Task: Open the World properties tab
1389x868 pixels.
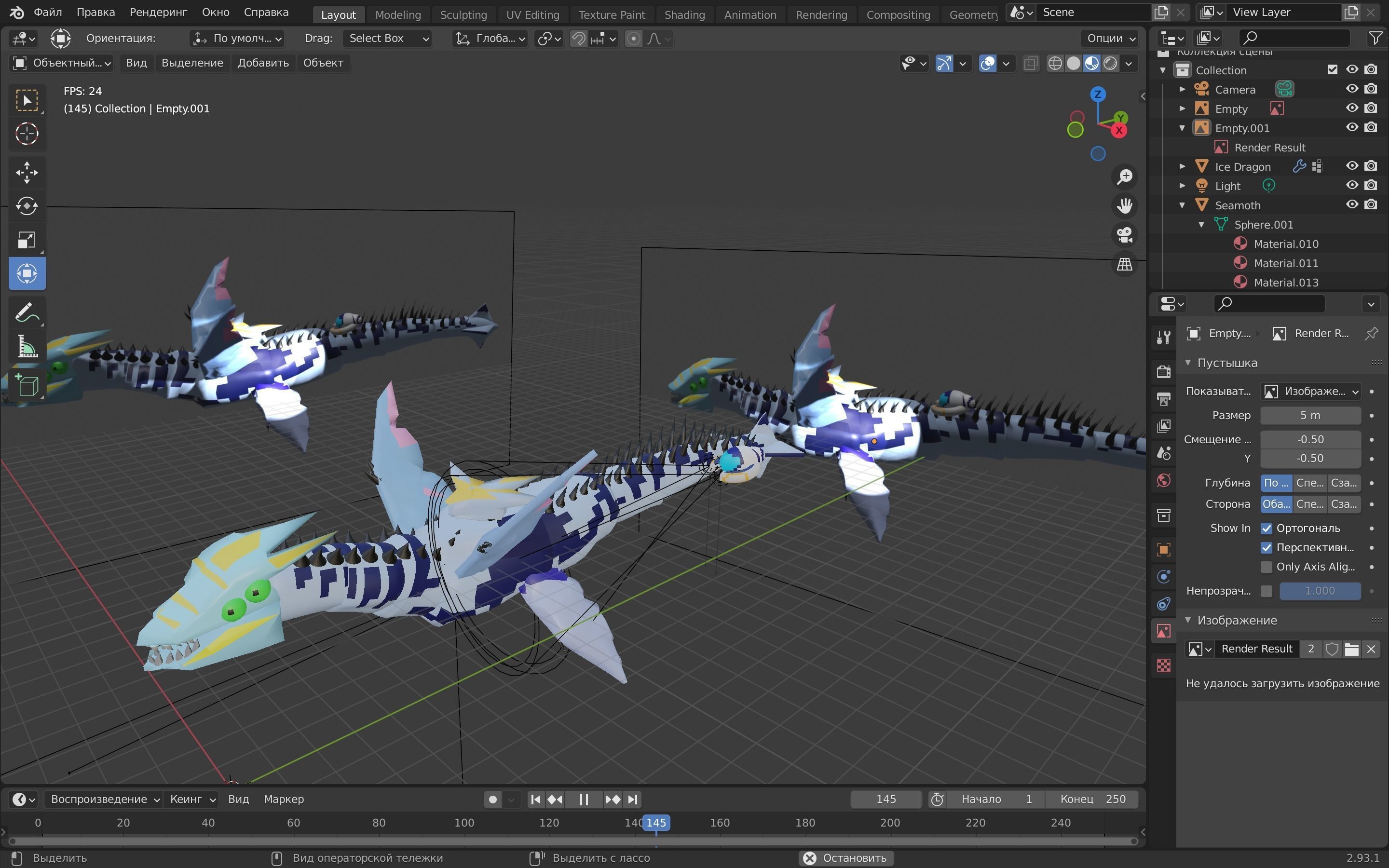Action: click(x=1163, y=480)
